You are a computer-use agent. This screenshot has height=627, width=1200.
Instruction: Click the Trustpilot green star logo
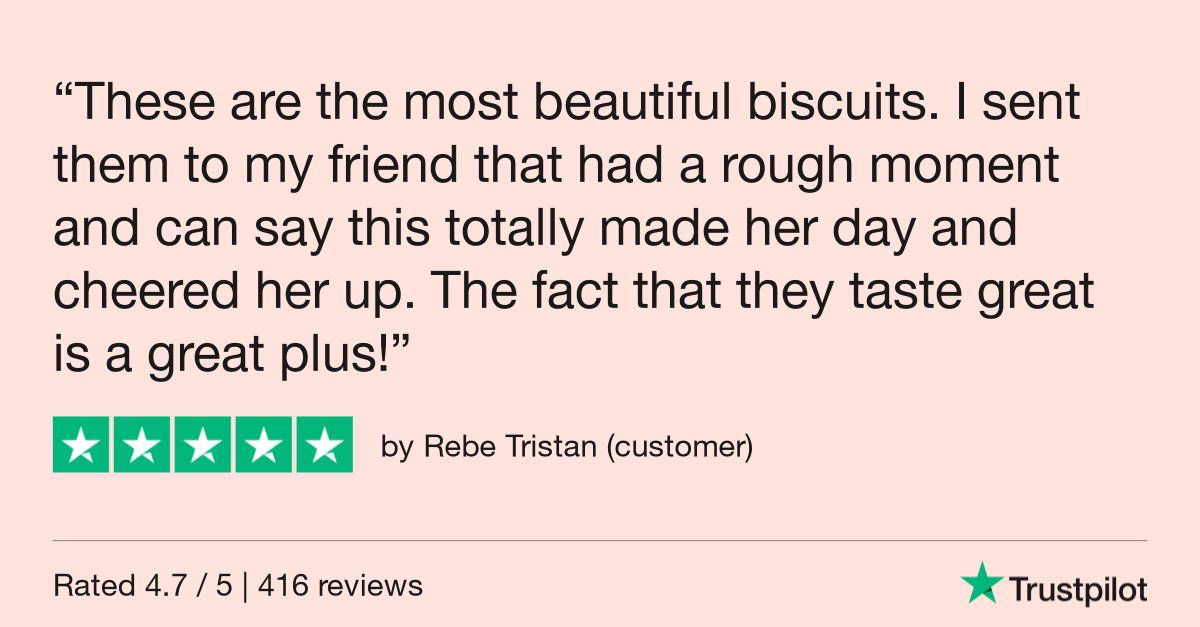[x=982, y=582]
